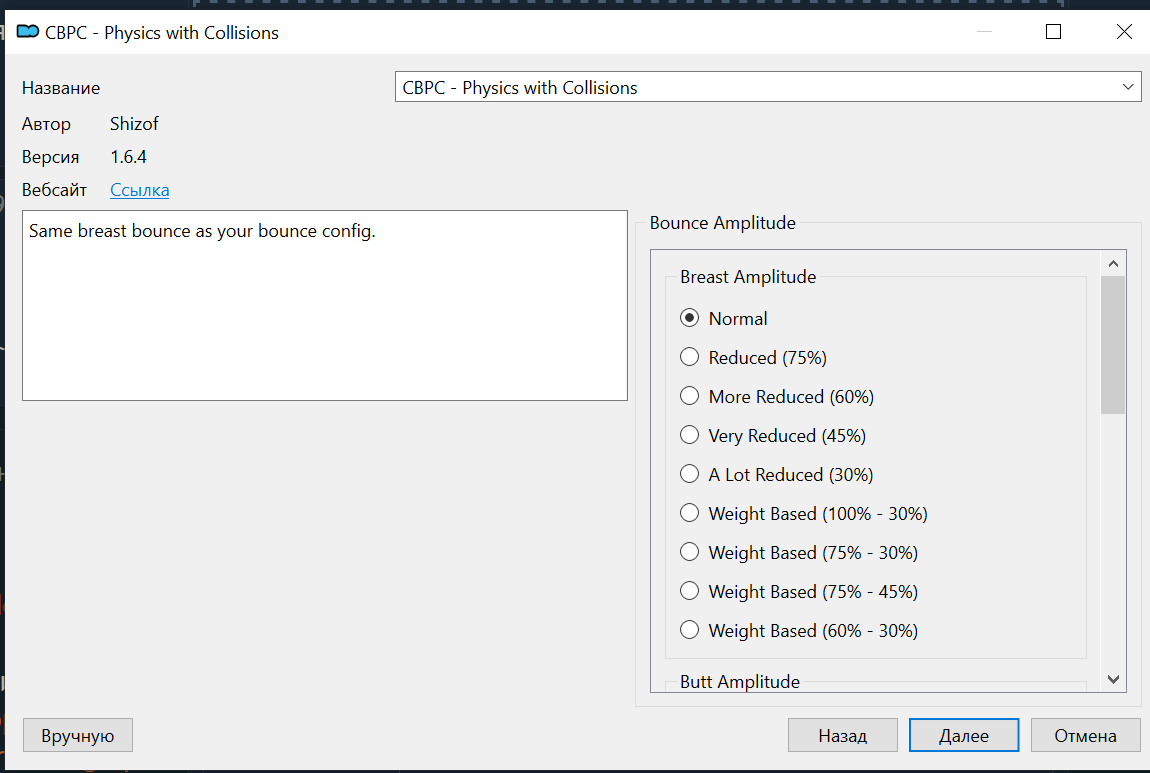The height and width of the screenshot is (773, 1150).
Task: Select the Normal breast amplitude option
Action: point(689,318)
